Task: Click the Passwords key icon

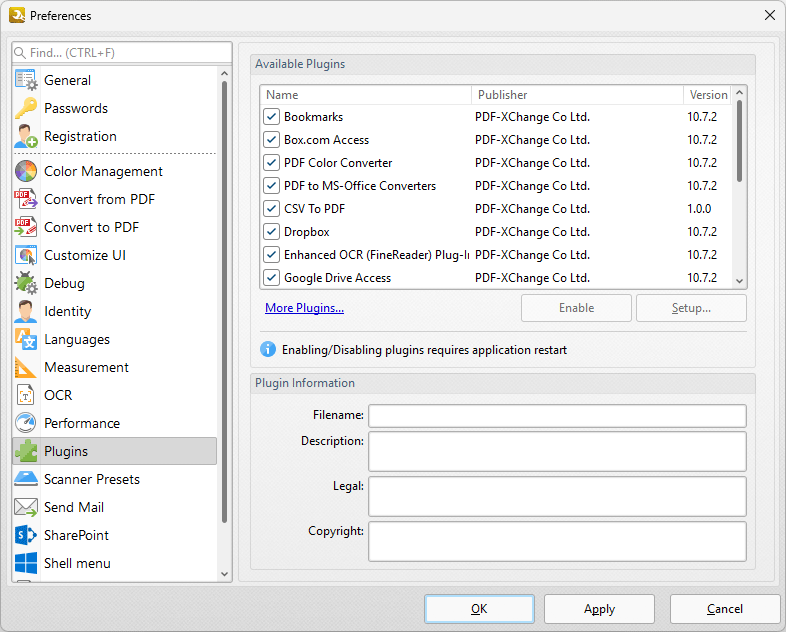Action: (x=26, y=108)
